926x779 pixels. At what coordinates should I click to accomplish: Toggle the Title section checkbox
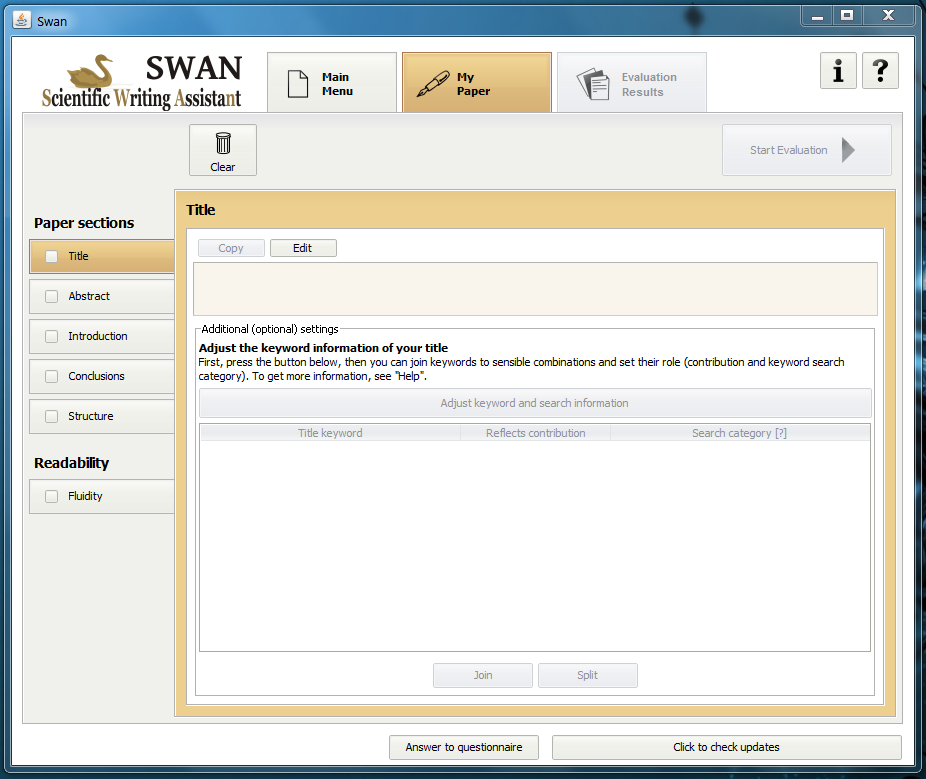pos(52,256)
